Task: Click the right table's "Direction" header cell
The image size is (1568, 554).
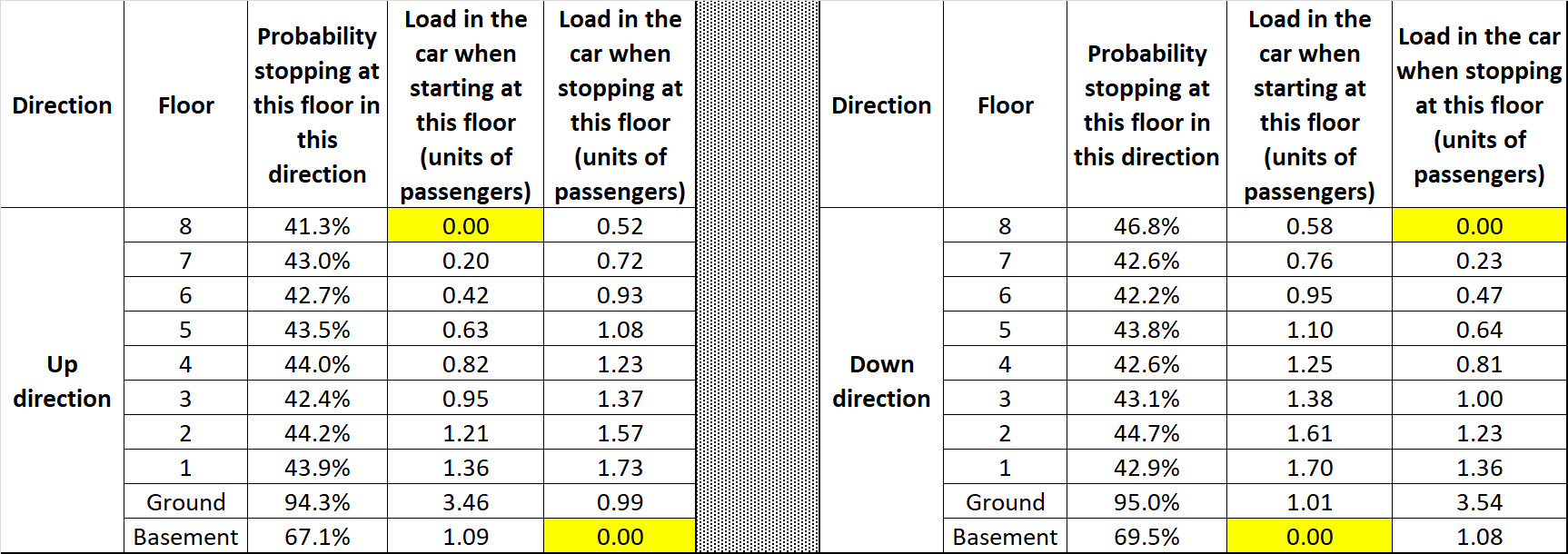Action: click(x=881, y=105)
